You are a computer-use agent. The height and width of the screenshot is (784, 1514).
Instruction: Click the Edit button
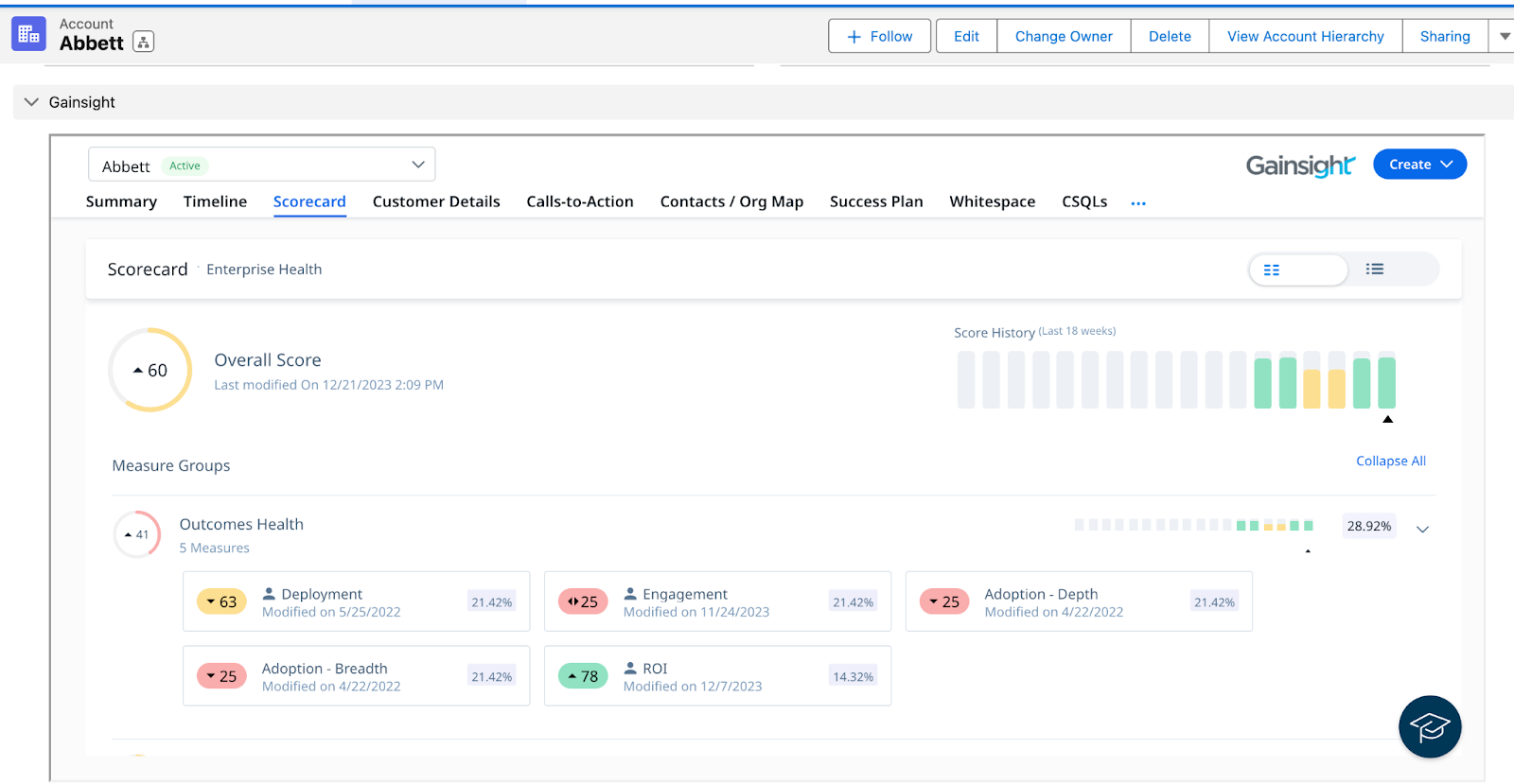tap(966, 36)
